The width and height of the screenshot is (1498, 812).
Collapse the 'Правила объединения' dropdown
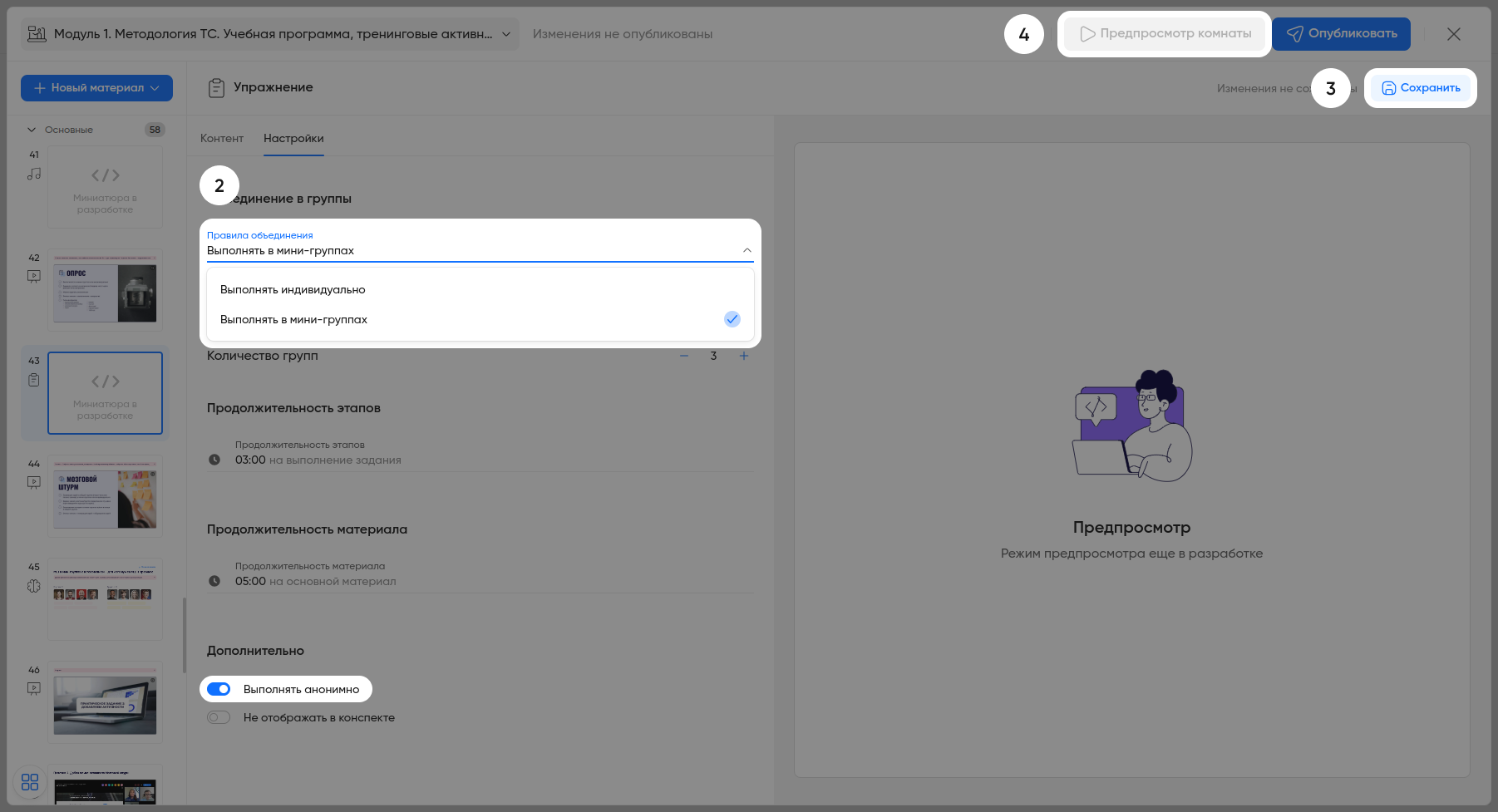[x=747, y=250]
